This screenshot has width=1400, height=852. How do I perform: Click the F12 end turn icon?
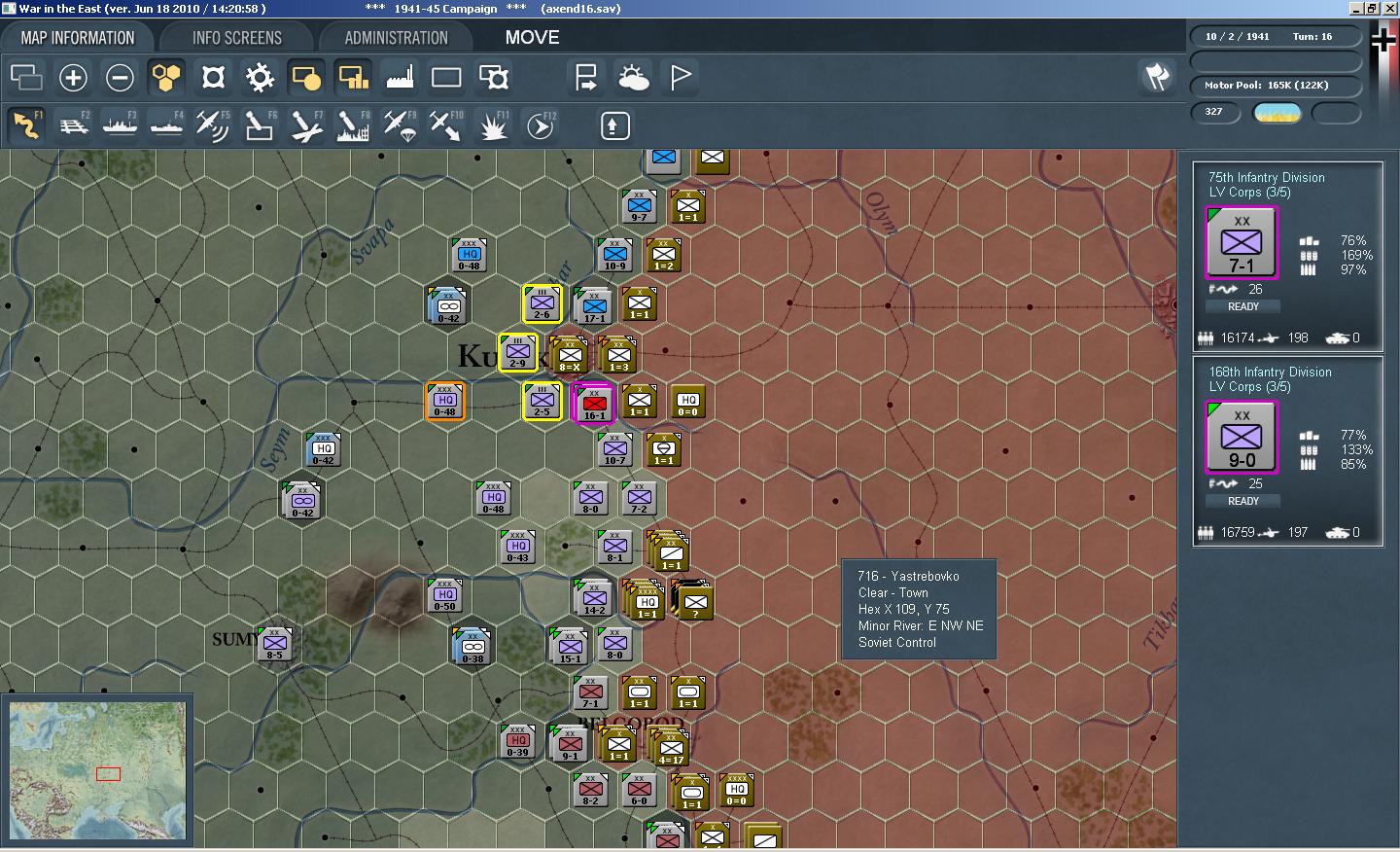coord(540,125)
